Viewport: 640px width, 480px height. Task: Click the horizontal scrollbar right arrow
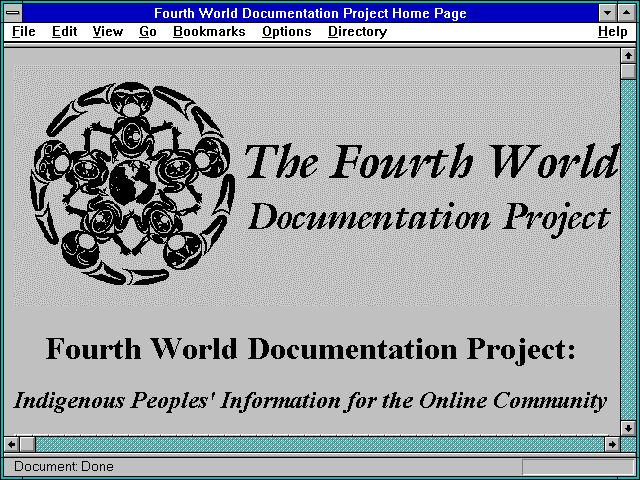612,444
